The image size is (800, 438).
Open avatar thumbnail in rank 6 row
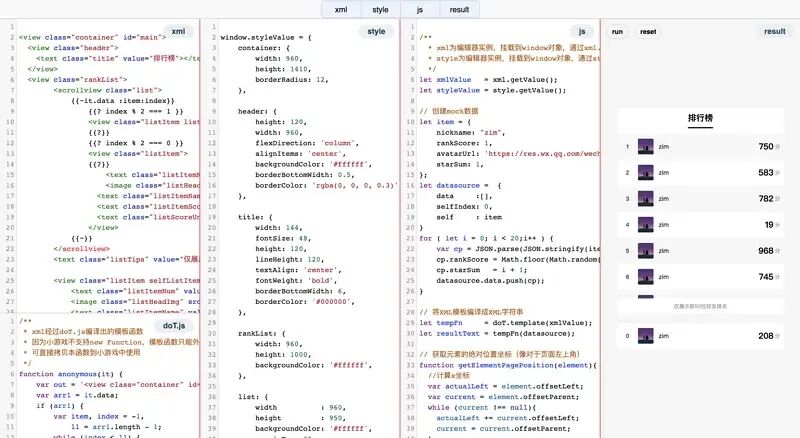645,277
